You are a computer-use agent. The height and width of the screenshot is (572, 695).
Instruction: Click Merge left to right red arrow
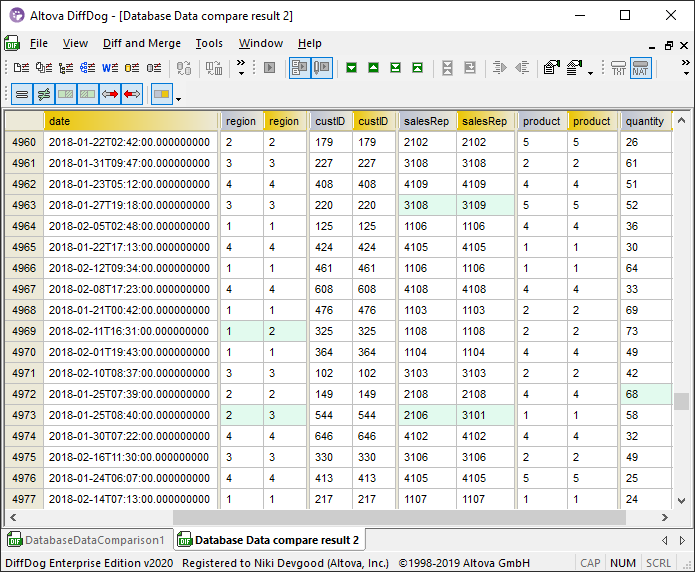(109, 95)
